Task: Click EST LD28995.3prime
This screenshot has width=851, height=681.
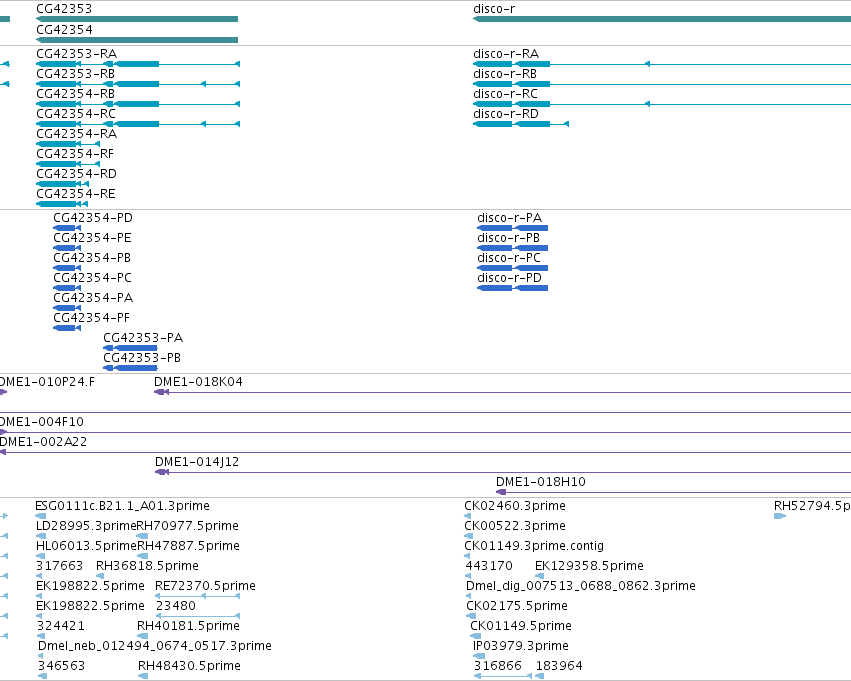Action: click(x=86, y=526)
